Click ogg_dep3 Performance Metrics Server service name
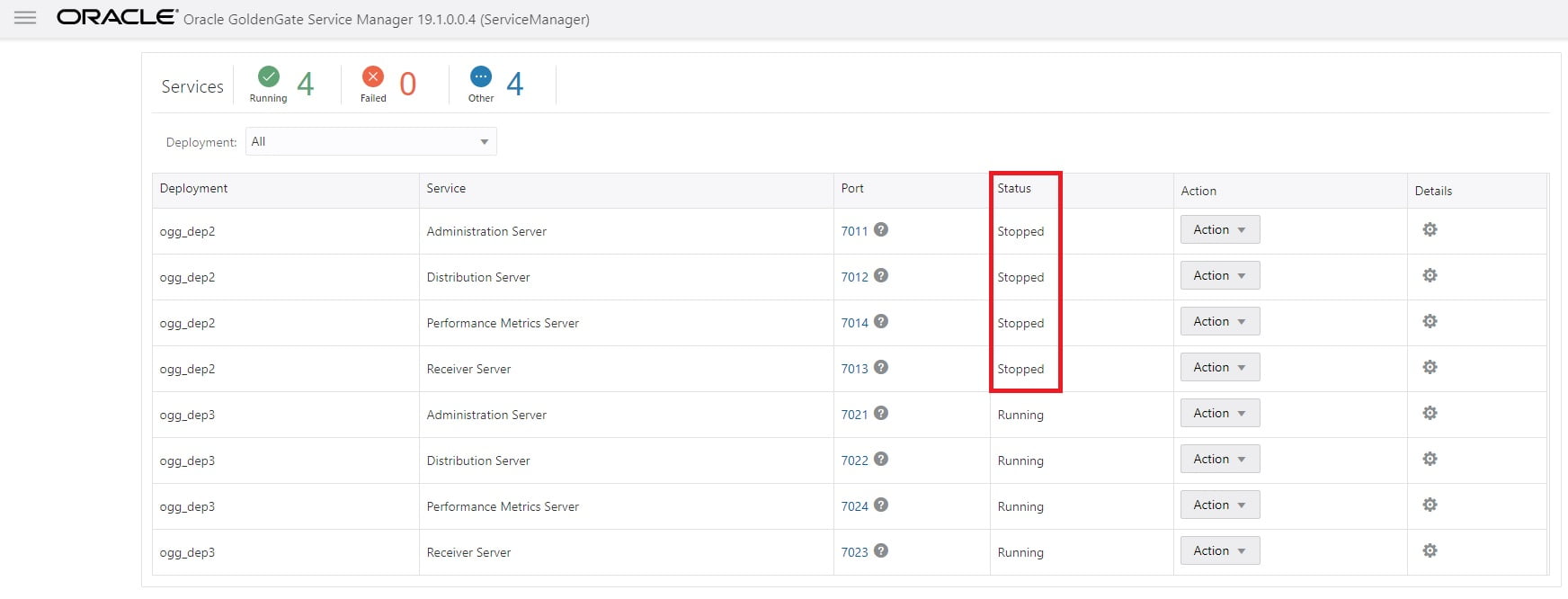This screenshot has height=599, width=1568. (x=503, y=506)
